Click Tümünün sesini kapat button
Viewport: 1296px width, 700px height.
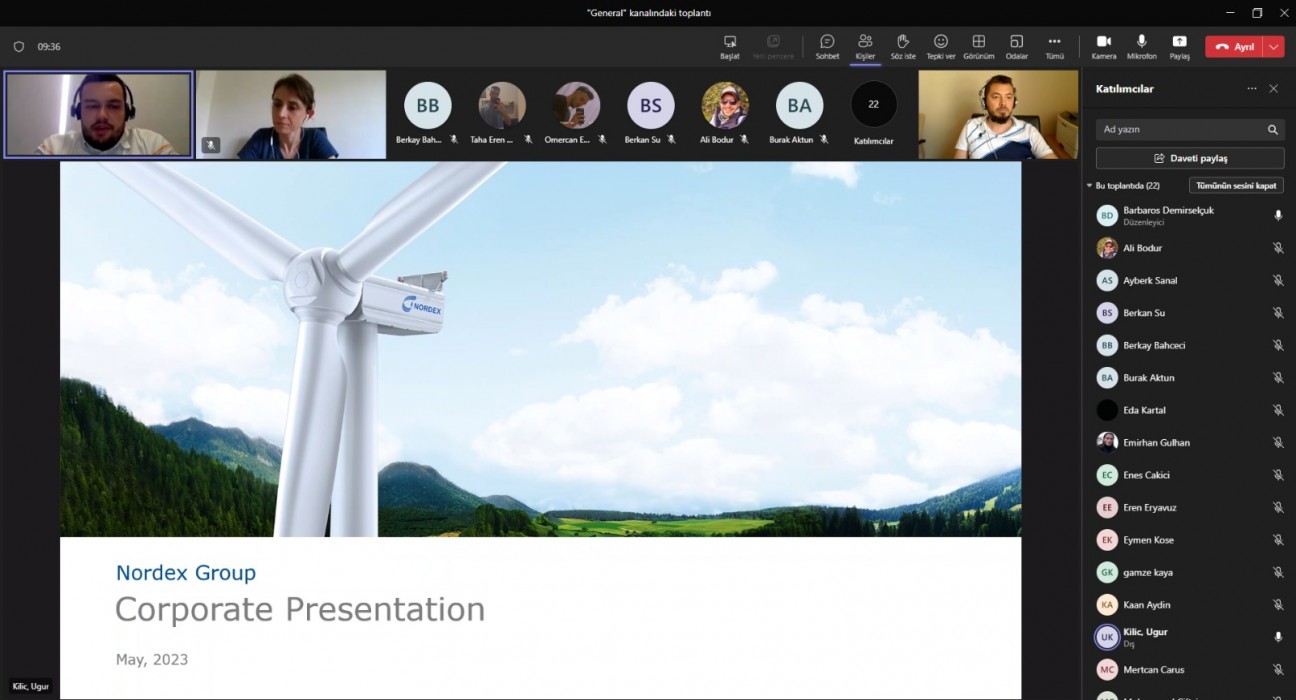coord(1236,186)
